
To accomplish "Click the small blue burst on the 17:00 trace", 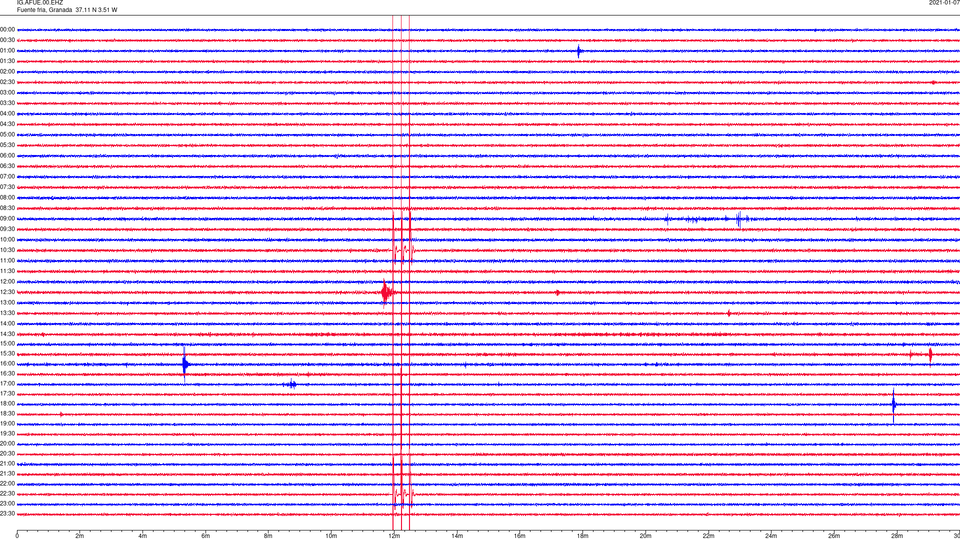I will (290, 384).
